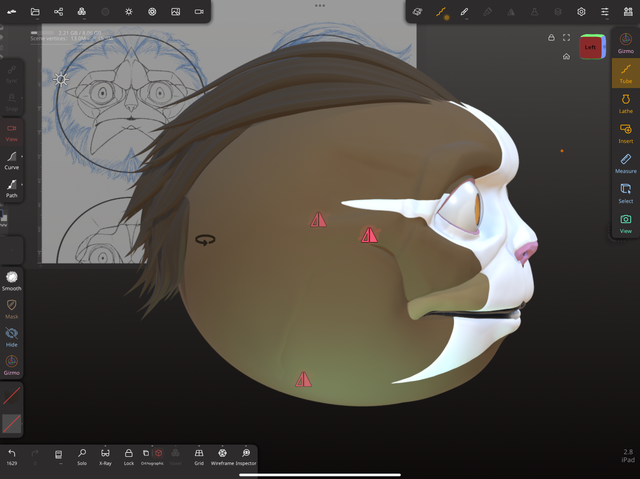The image size is (640, 479).
Task: Toggle Wireframe display
Action: tap(222, 456)
